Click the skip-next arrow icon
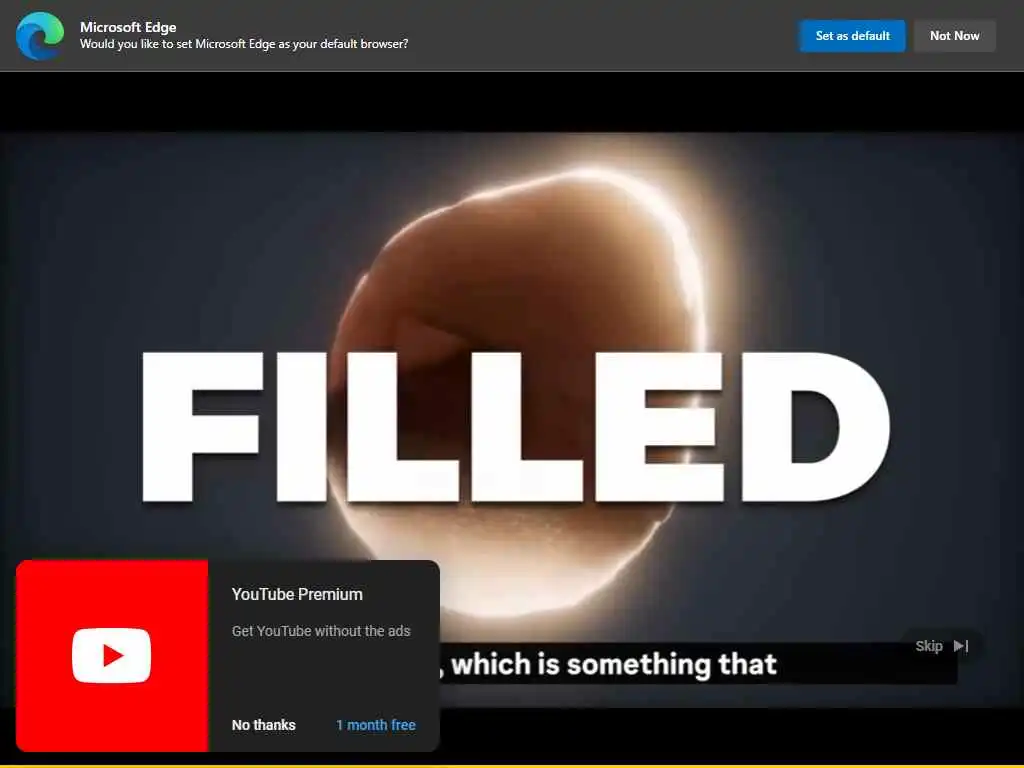The image size is (1024, 768). point(961,646)
